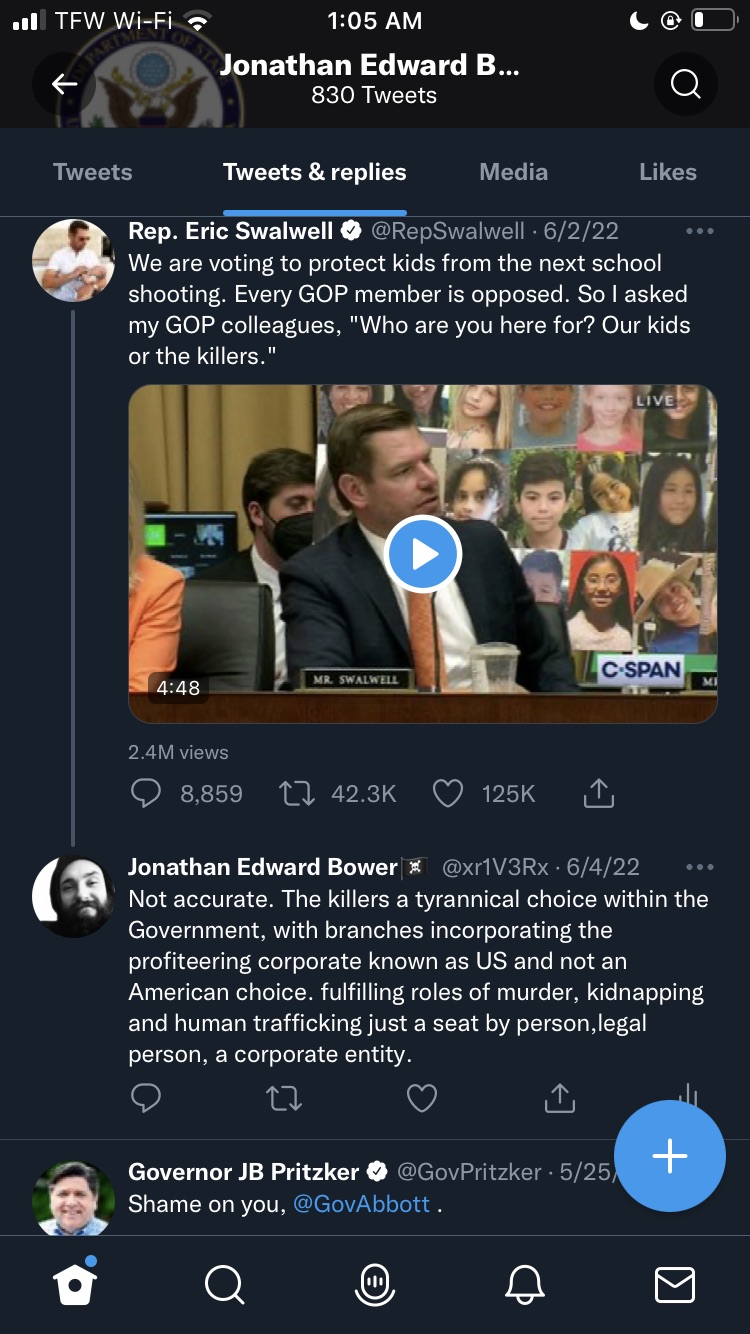Open more options on Bower's reply
Image resolution: width=750 pixels, height=1334 pixels.
tap(700, 867)
